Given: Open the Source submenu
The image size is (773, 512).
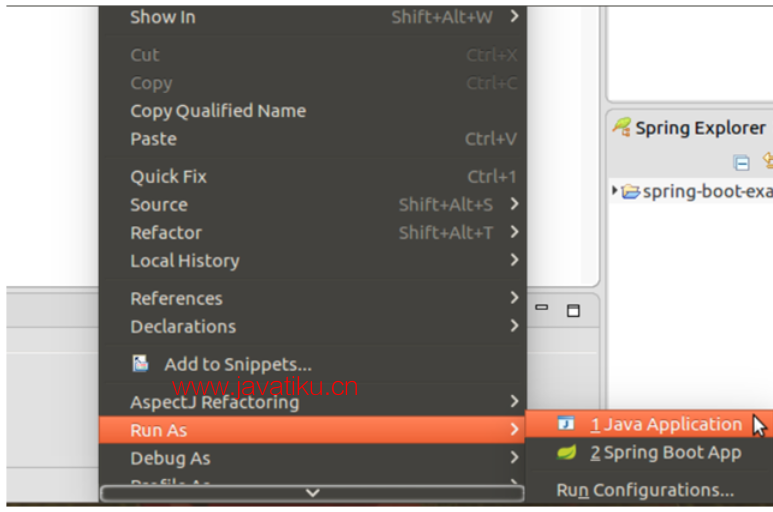Looking at the screenshot, I should click(x=313, y=205).
